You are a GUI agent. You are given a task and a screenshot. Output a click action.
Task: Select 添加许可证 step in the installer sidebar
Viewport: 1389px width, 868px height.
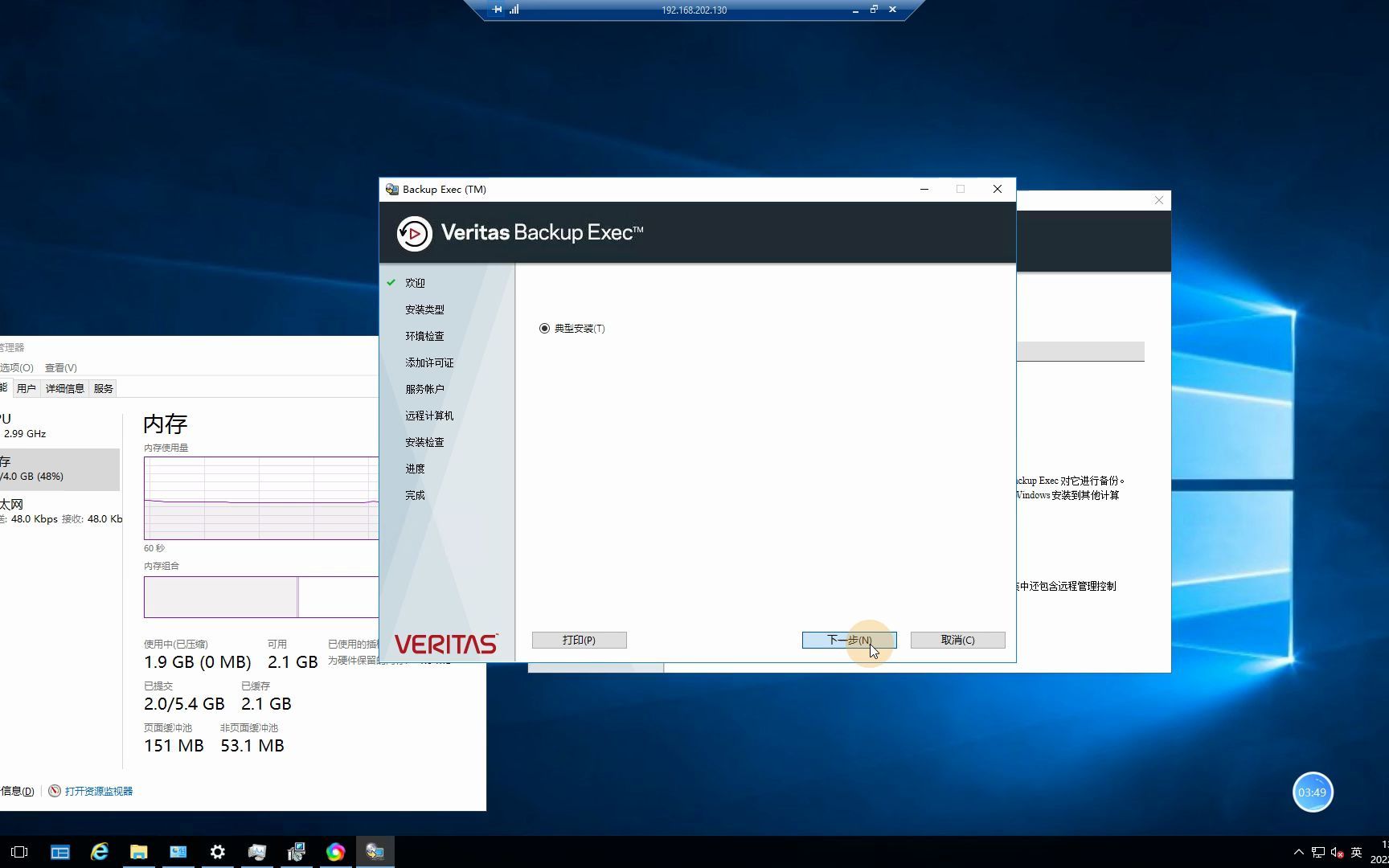[x=428, y=362]
